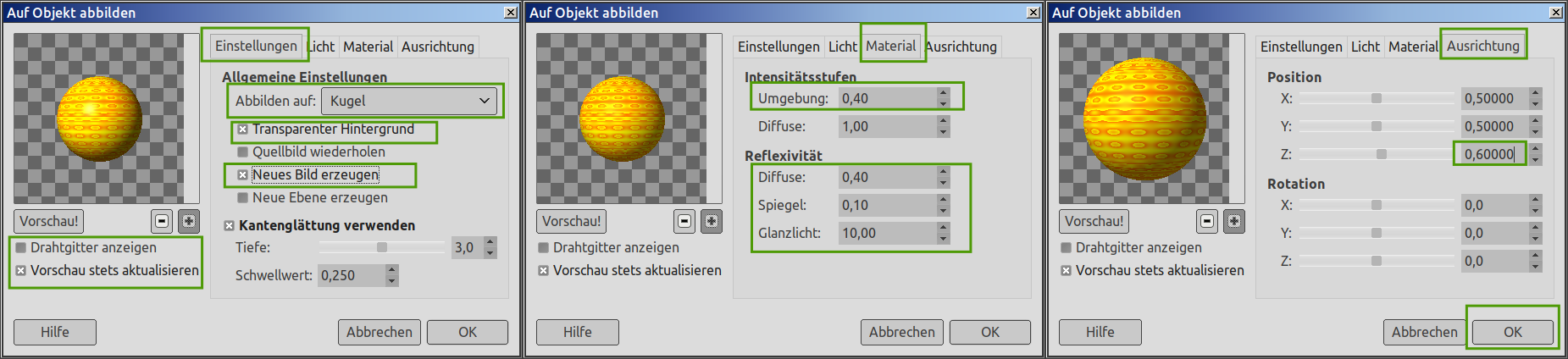
Task: Click the Intensitätsstufen Diffuse 1,00 field
Action: 887,126
